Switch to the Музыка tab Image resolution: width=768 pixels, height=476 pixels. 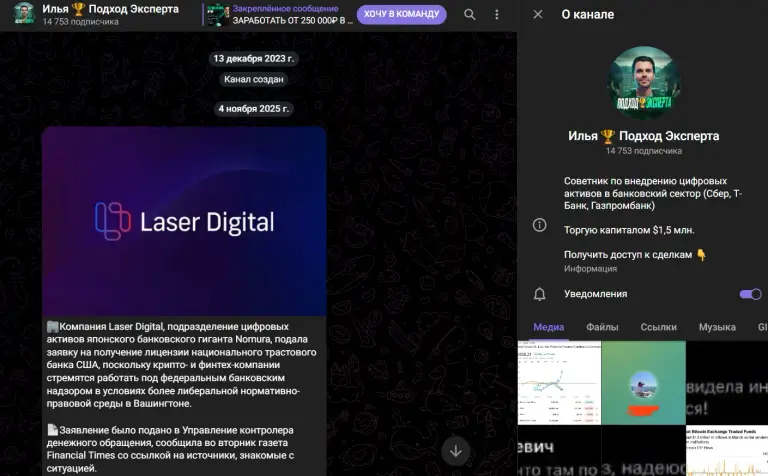point(717,327)
